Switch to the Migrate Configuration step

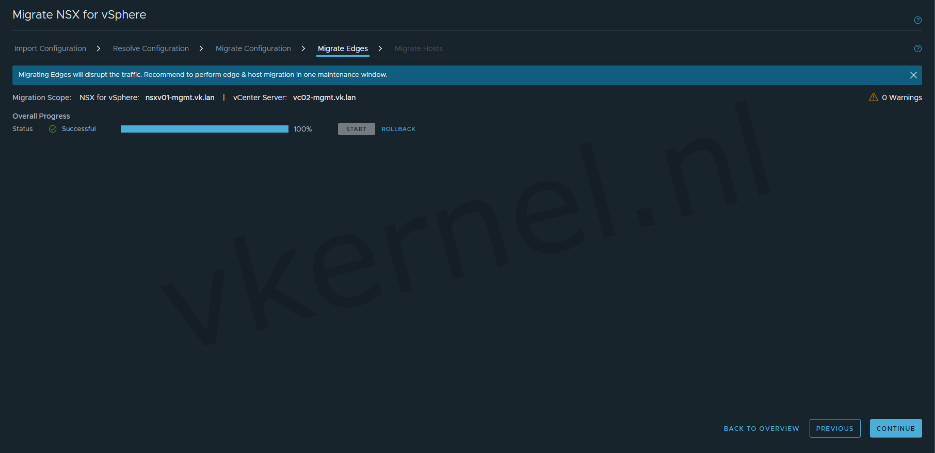(x=253, y=48)
